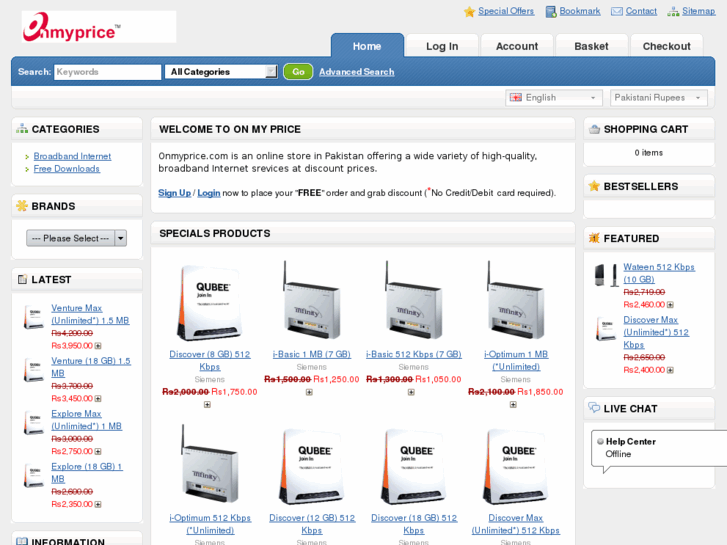Click the Help Center offline status icon
727x545 pixels.
point(600,442)
